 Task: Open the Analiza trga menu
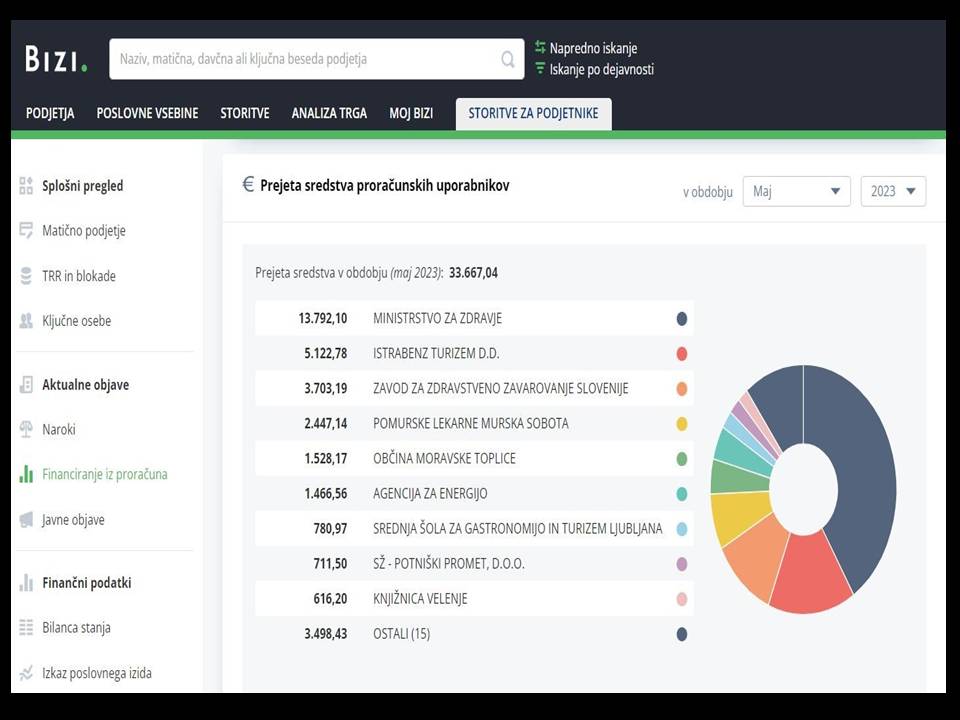pyautogui.click(x=329, y=113)
